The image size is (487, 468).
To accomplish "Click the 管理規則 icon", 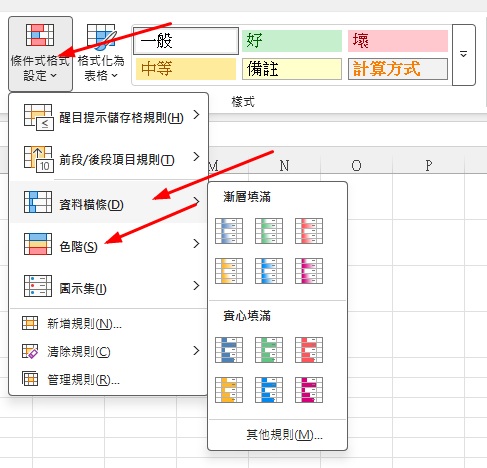I will (30, 379).
